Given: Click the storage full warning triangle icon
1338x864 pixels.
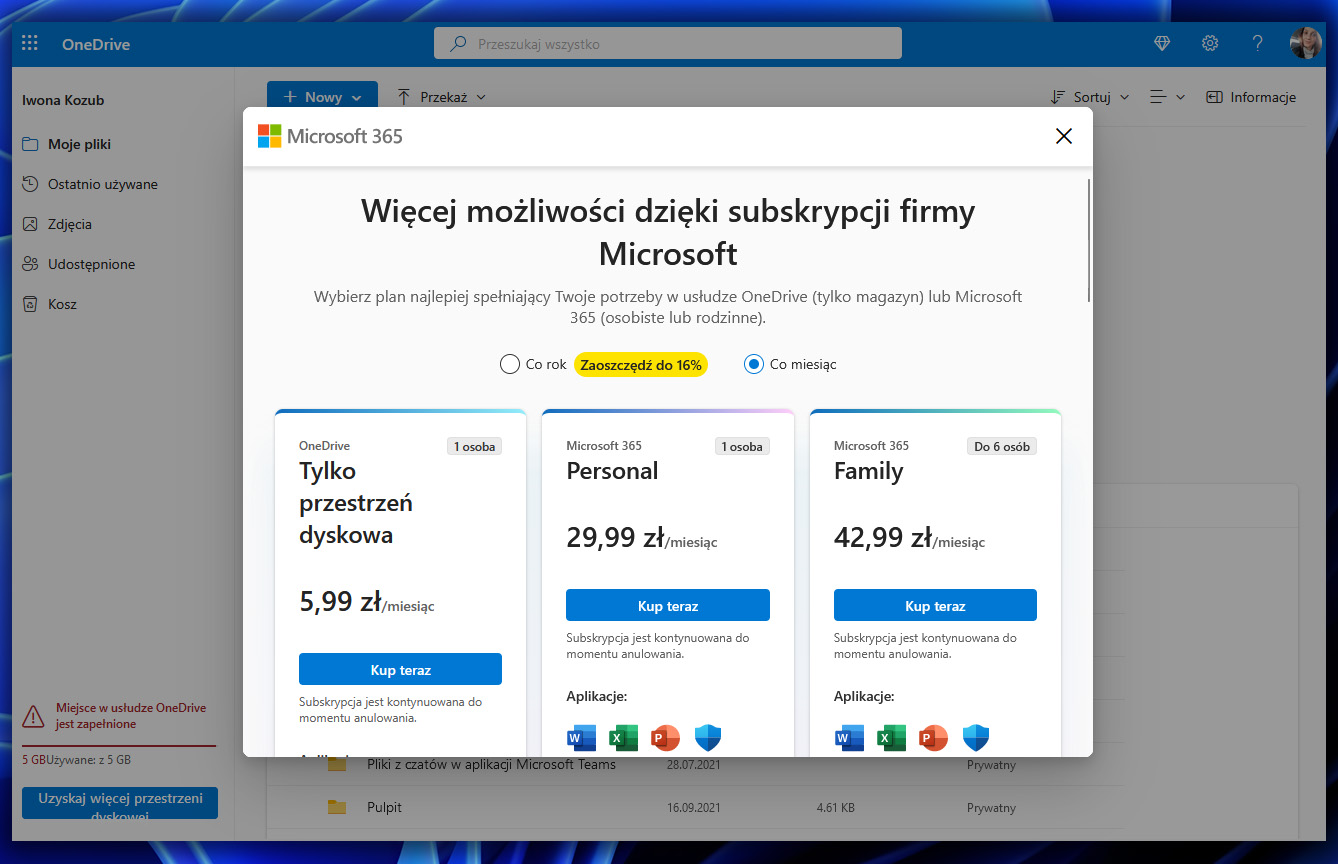Looking at the screenshot, I should pos(34,716).
